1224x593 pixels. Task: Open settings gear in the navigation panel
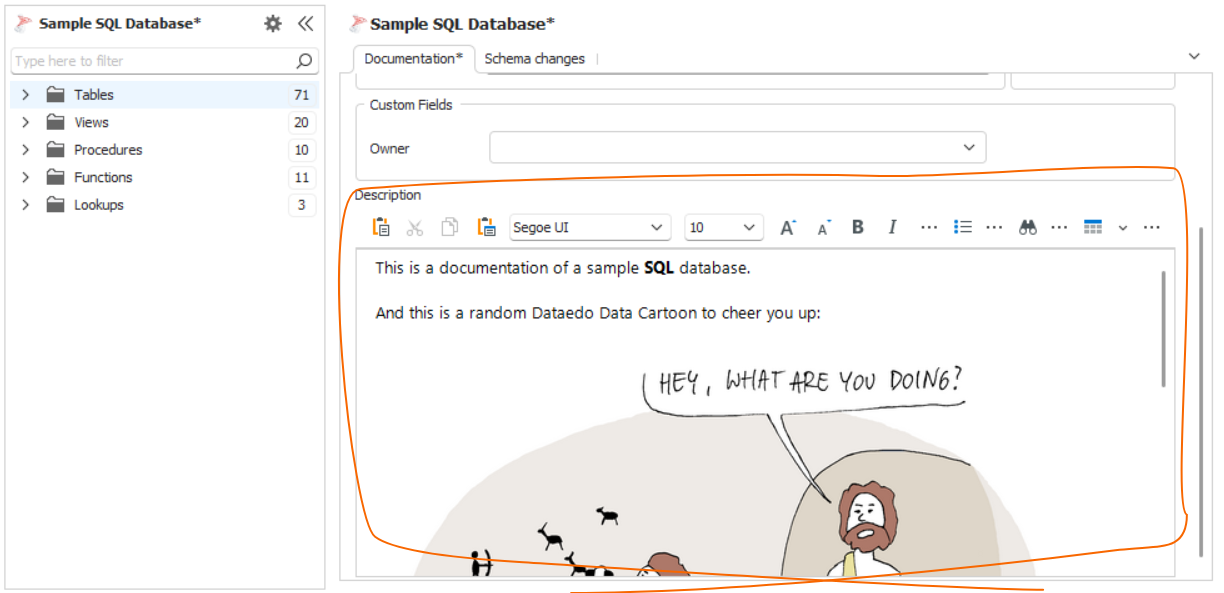pos(272,24)
